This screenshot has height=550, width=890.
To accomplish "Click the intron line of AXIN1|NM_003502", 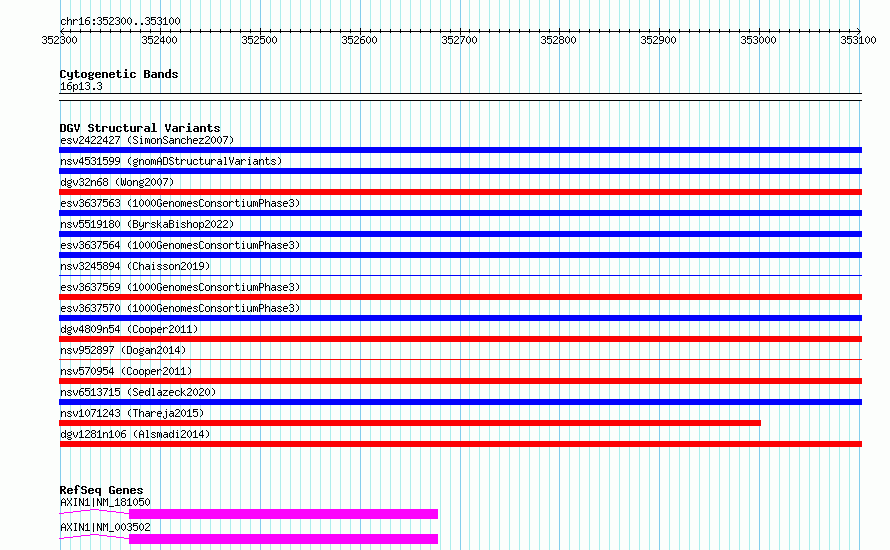I will pos(94,537).
